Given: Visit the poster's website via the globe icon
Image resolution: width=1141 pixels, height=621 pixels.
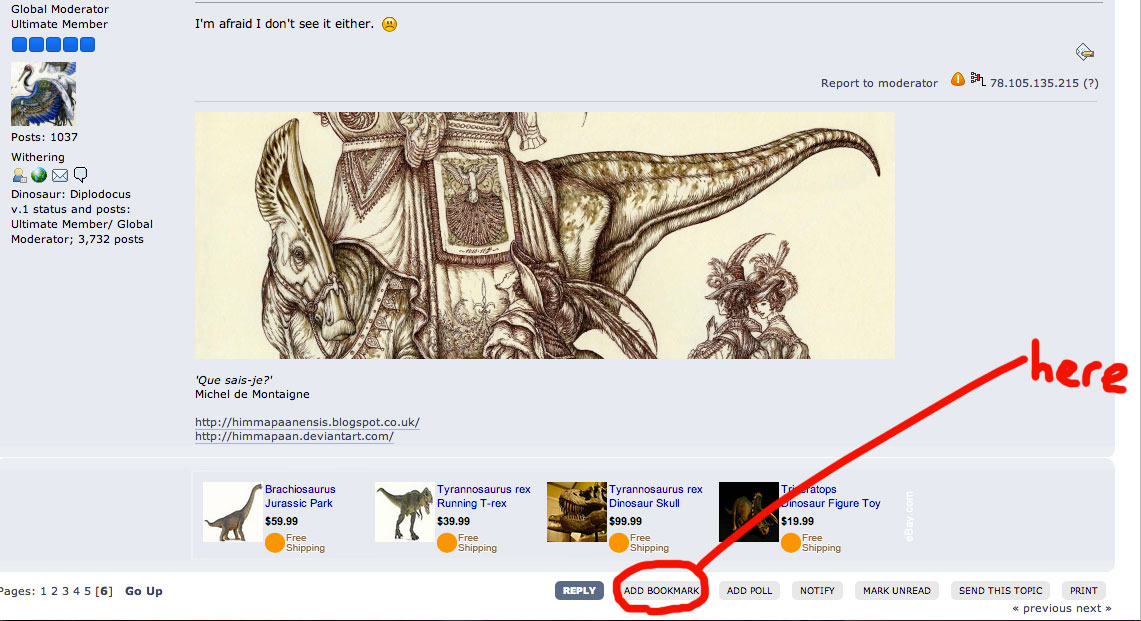Looking at the screenshot, I should (x=39, y=175).
